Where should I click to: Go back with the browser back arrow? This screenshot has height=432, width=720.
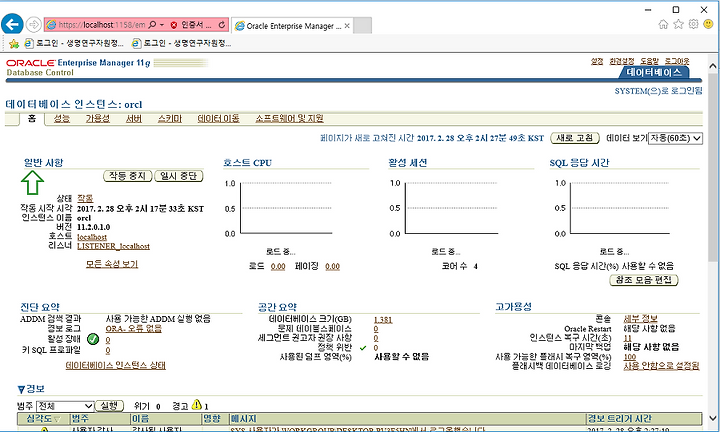tap(12, 24)
